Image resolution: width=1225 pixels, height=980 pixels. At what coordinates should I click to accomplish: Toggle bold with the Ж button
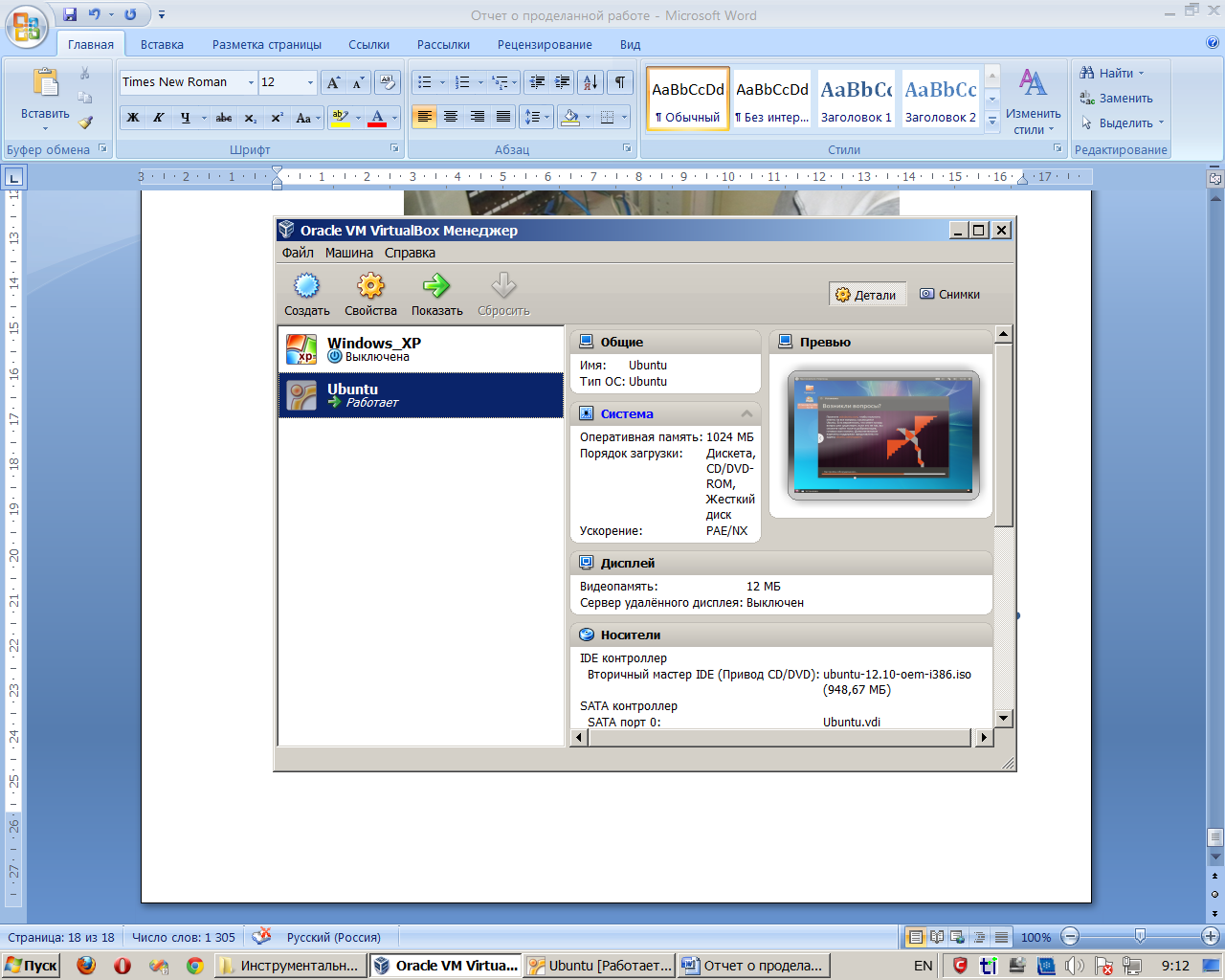[x=133, y=118]
